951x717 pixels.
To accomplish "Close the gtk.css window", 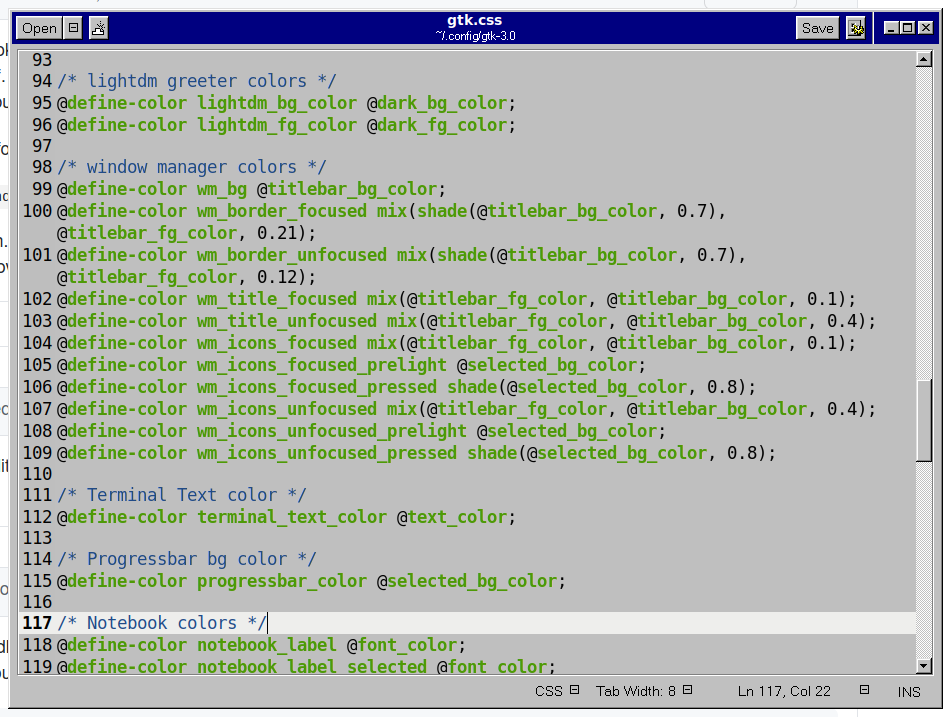I will tap(926, 28).
